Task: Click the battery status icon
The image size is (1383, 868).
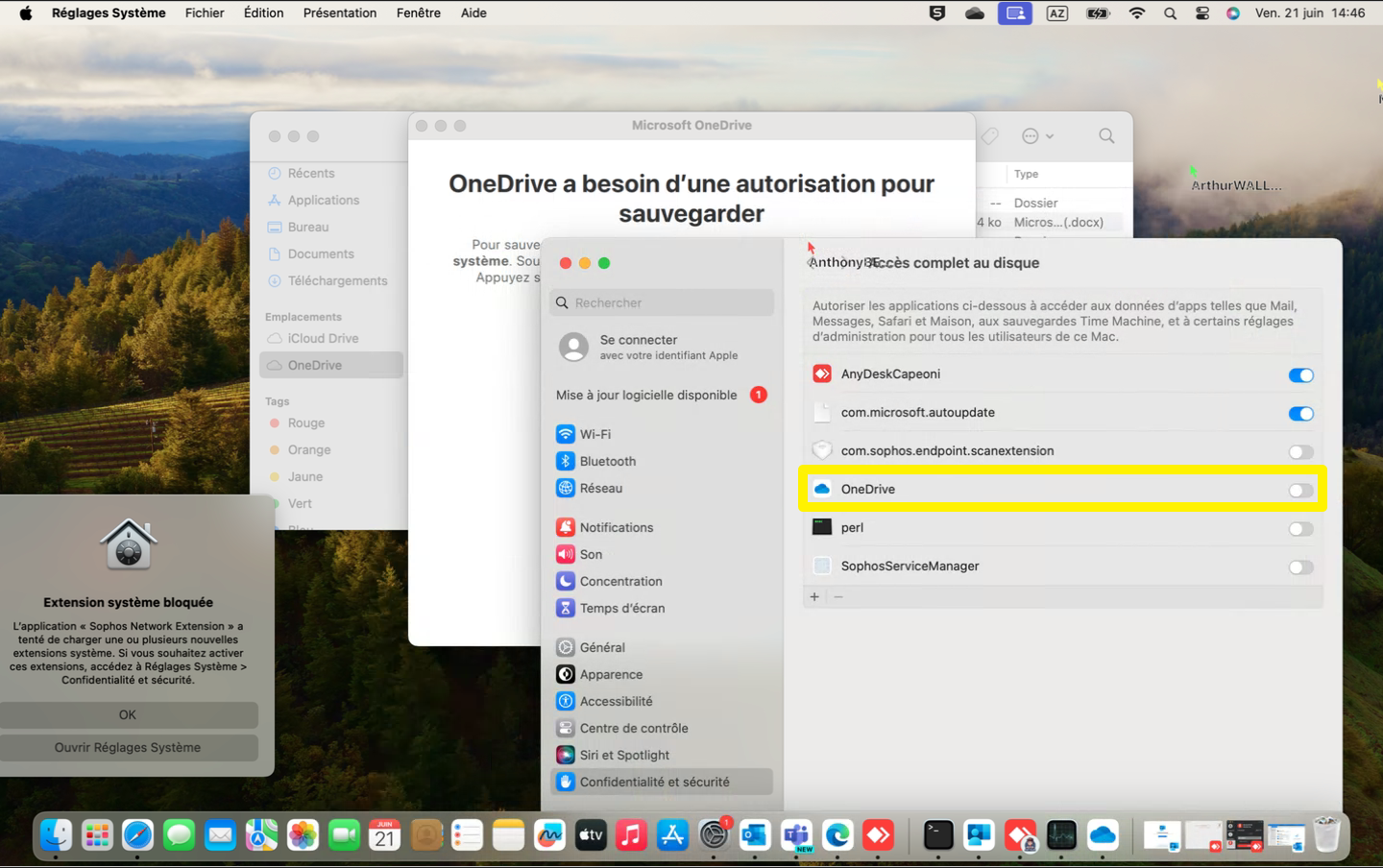Action: pyautogui.click(x=1098, y=12)
